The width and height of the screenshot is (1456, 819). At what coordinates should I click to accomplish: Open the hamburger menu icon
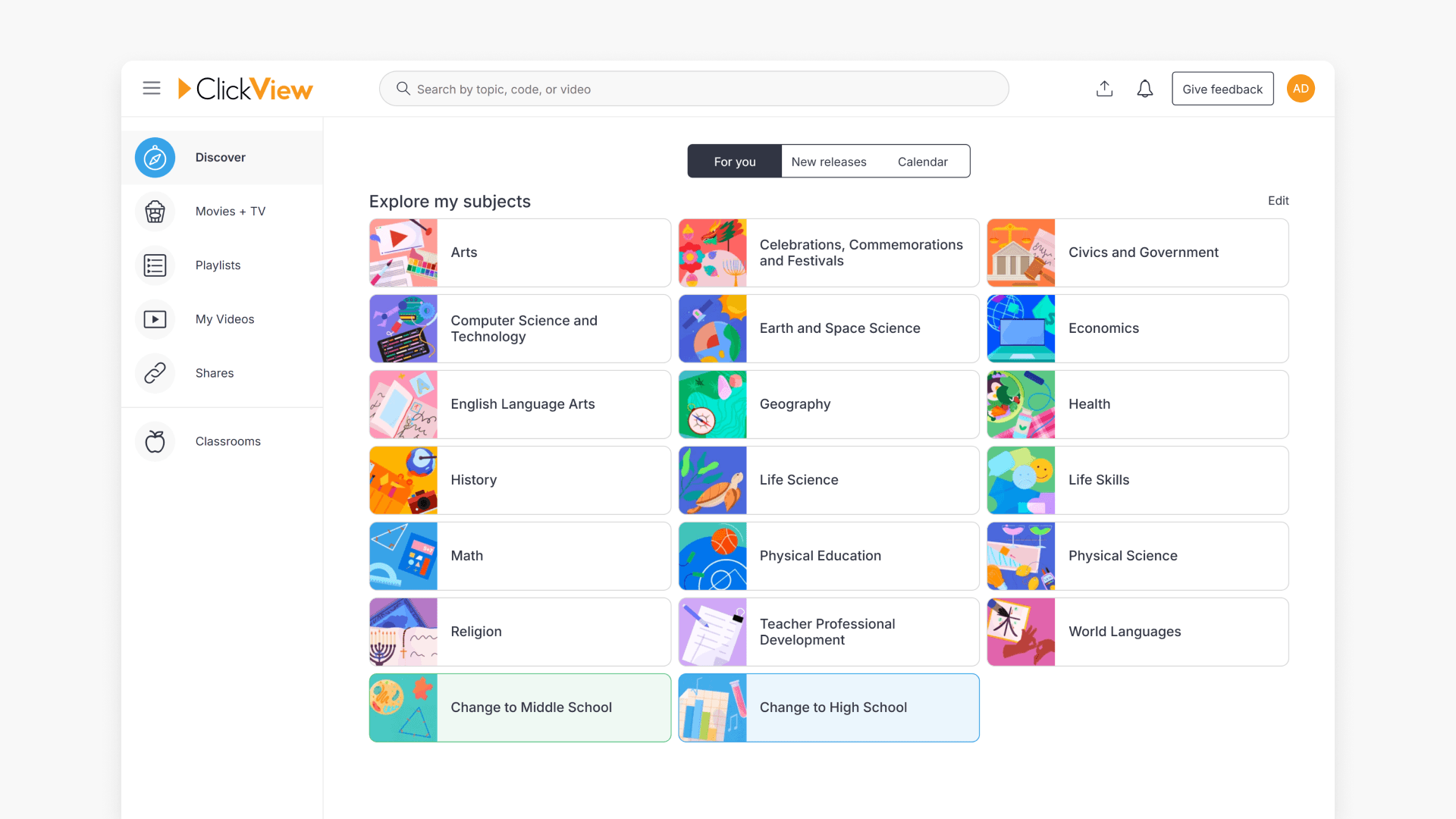click(x=151, y=88)
